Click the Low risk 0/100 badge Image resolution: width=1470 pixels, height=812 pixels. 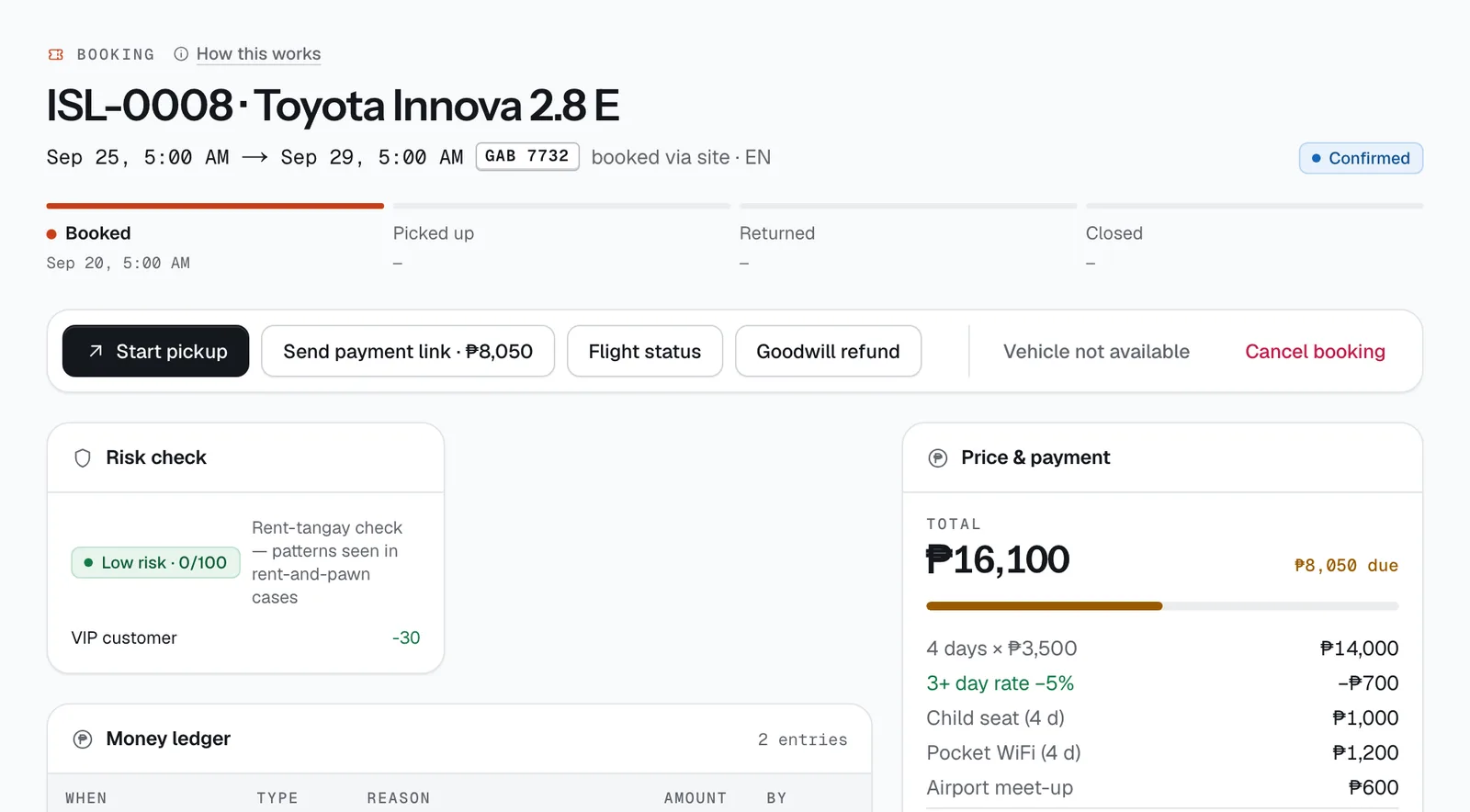[x=156, y=562]
